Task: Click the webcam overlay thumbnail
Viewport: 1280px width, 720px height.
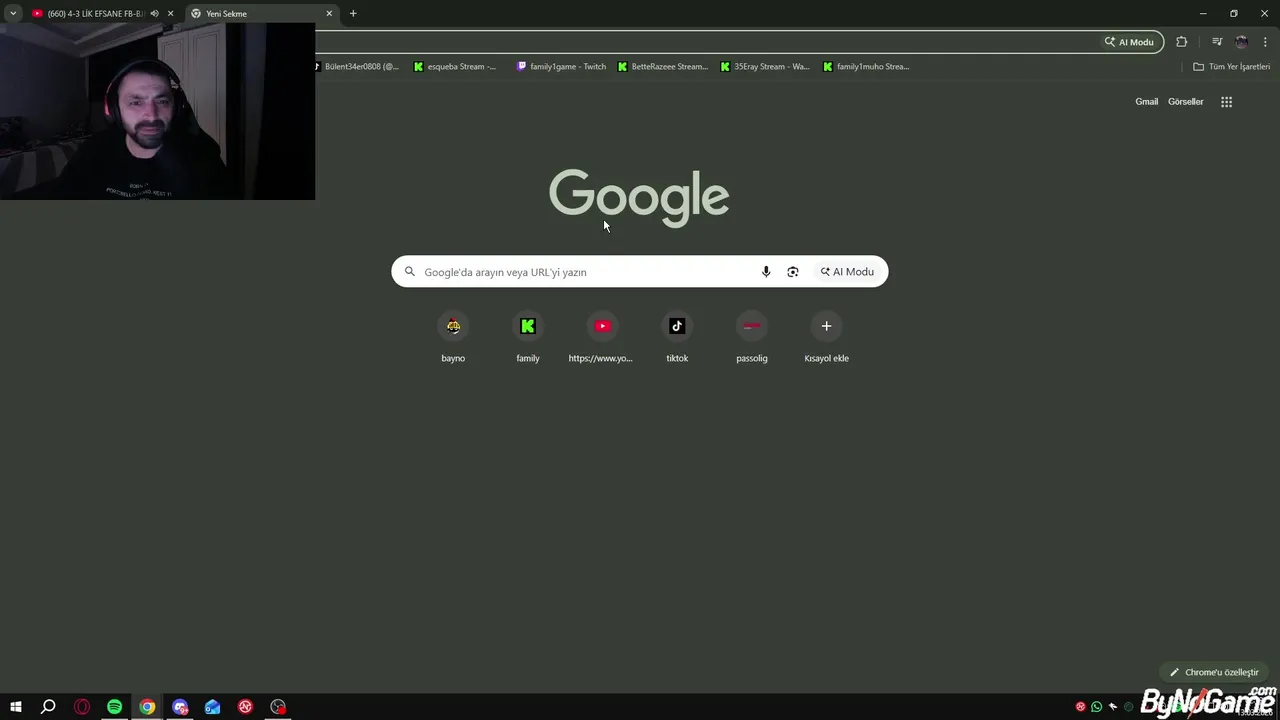Action: [x=157, y=110]
